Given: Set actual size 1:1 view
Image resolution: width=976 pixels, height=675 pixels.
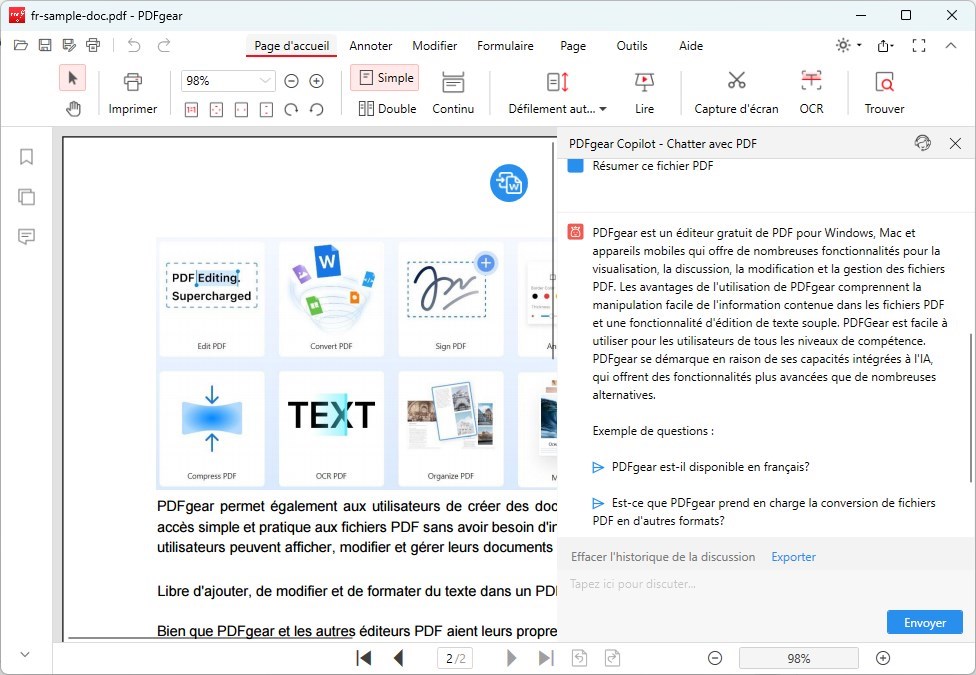Looking at the screenshot, I should click(191, 110).
